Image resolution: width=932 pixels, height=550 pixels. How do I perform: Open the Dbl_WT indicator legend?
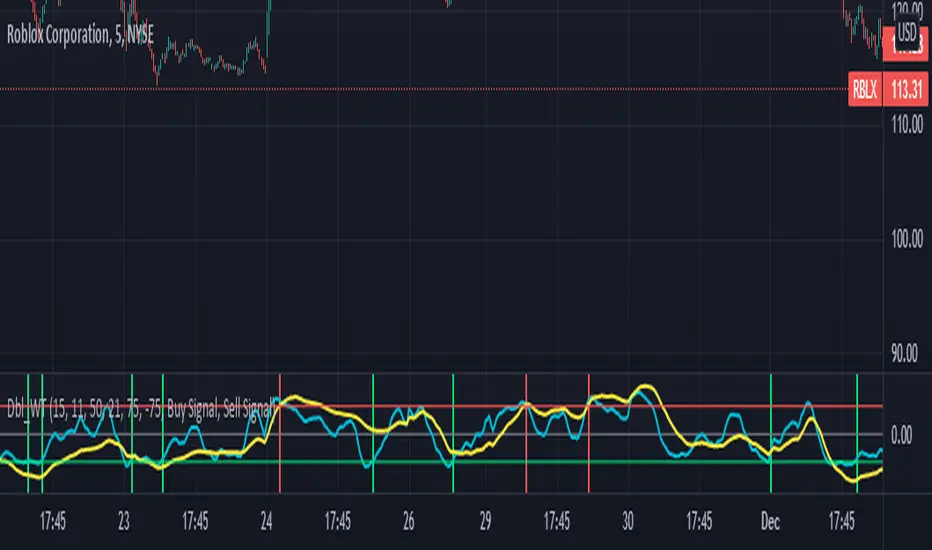[x=141, y=409]
